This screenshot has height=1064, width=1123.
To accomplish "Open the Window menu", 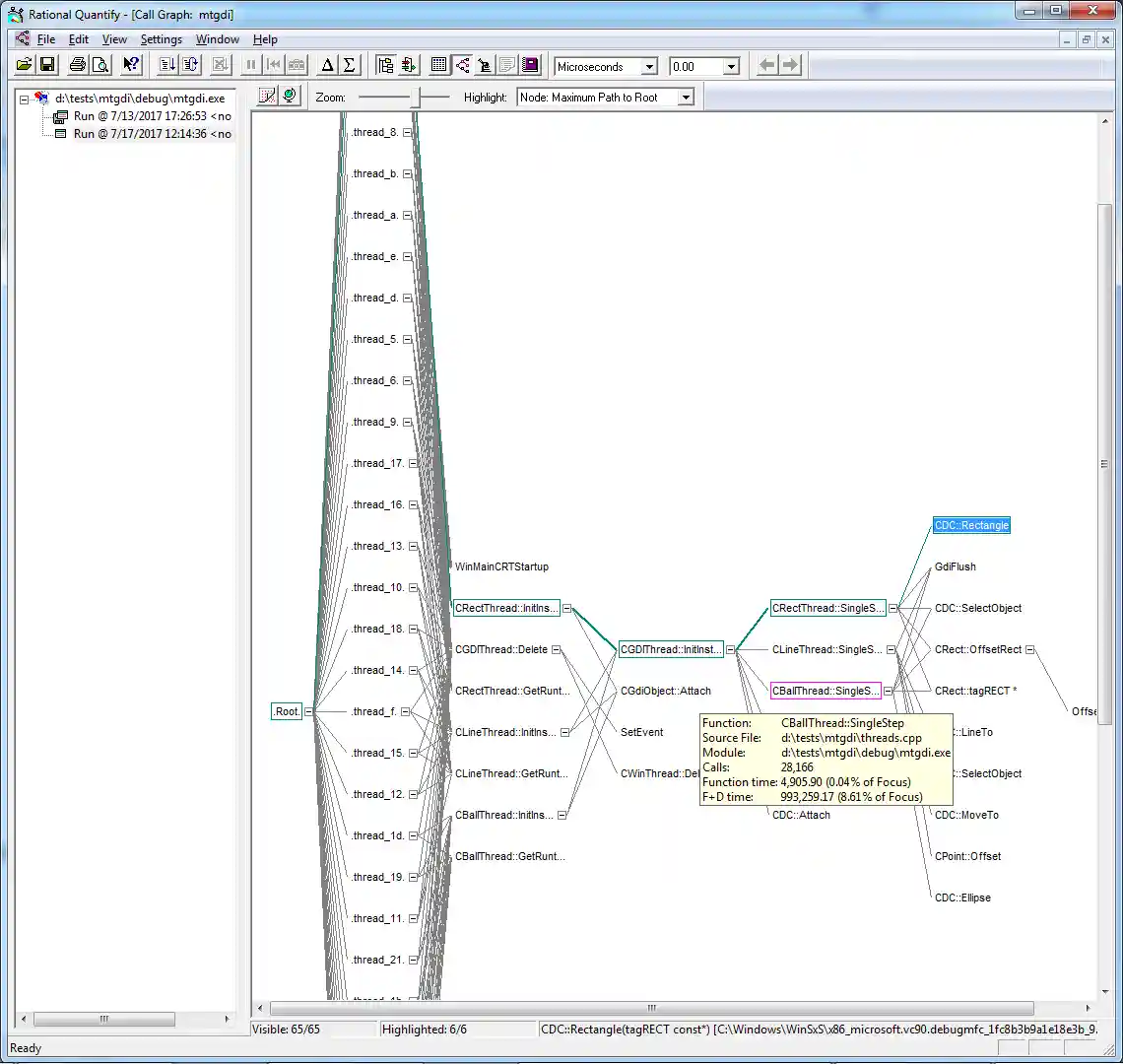I will coord(217,39).
